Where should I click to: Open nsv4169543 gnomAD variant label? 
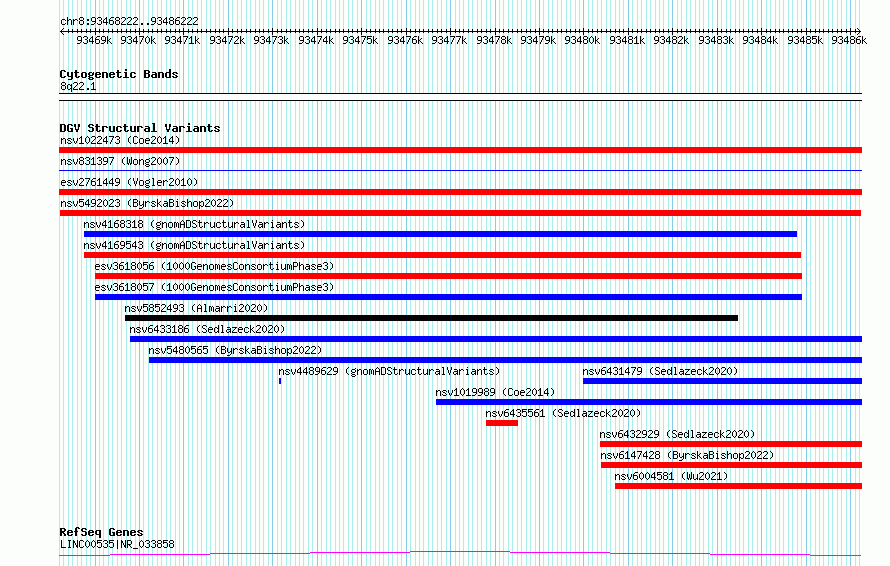pyautogui.click(x=194, y=245)
